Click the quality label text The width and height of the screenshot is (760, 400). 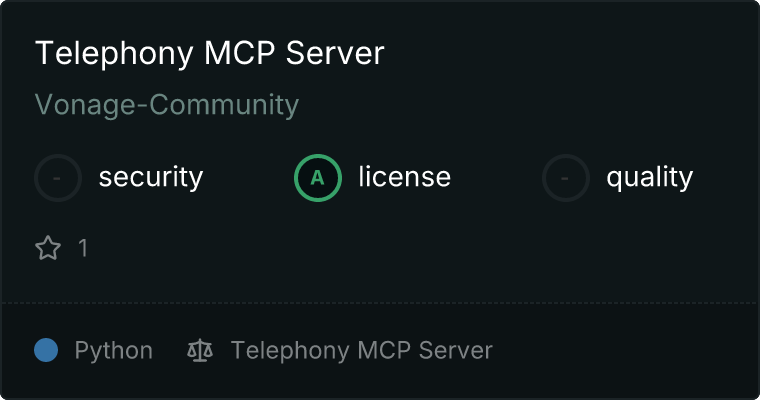649,178
